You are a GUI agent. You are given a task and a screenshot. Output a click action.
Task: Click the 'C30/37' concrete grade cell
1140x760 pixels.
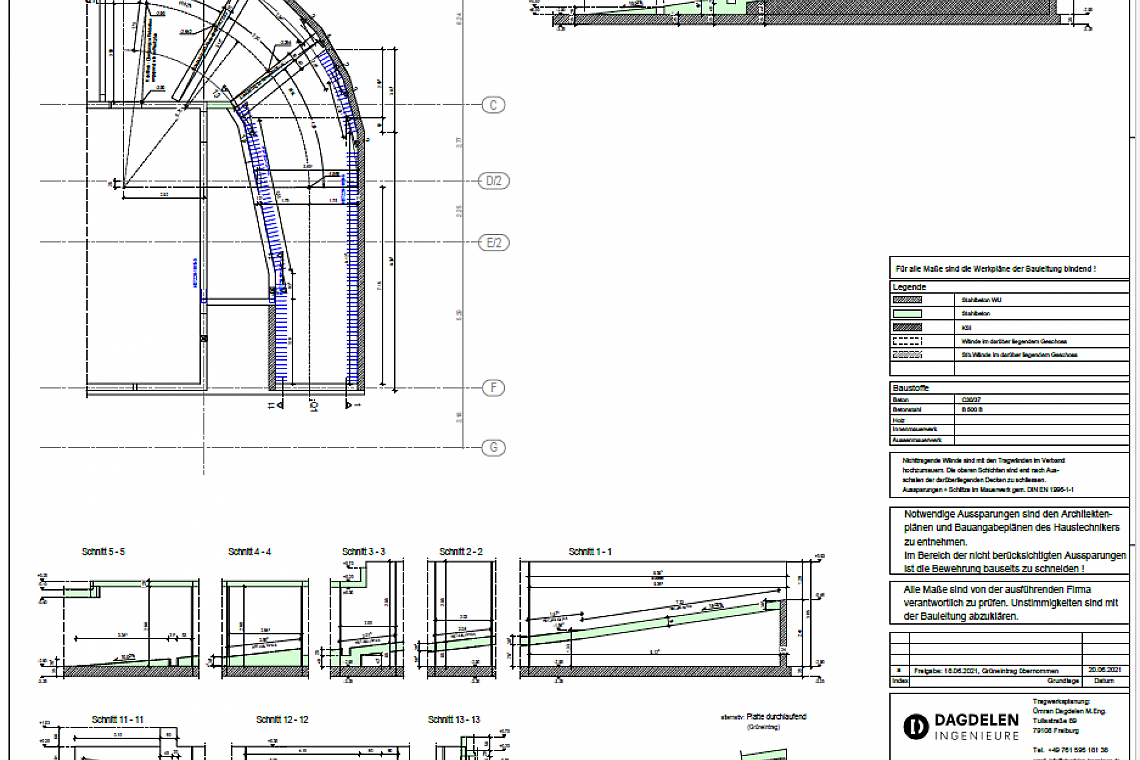(x=971, y=400)
